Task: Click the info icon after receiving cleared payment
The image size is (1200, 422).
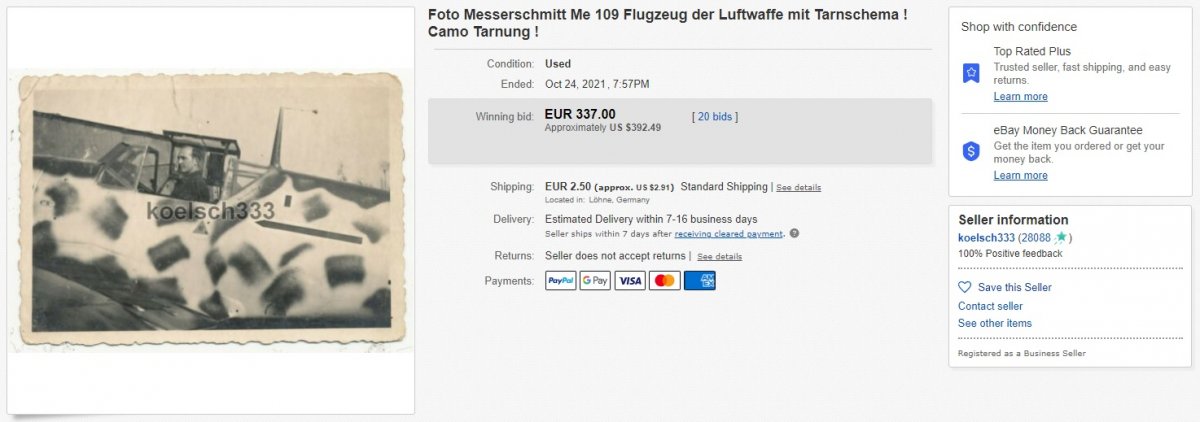Action: click(x=794, y=234)
